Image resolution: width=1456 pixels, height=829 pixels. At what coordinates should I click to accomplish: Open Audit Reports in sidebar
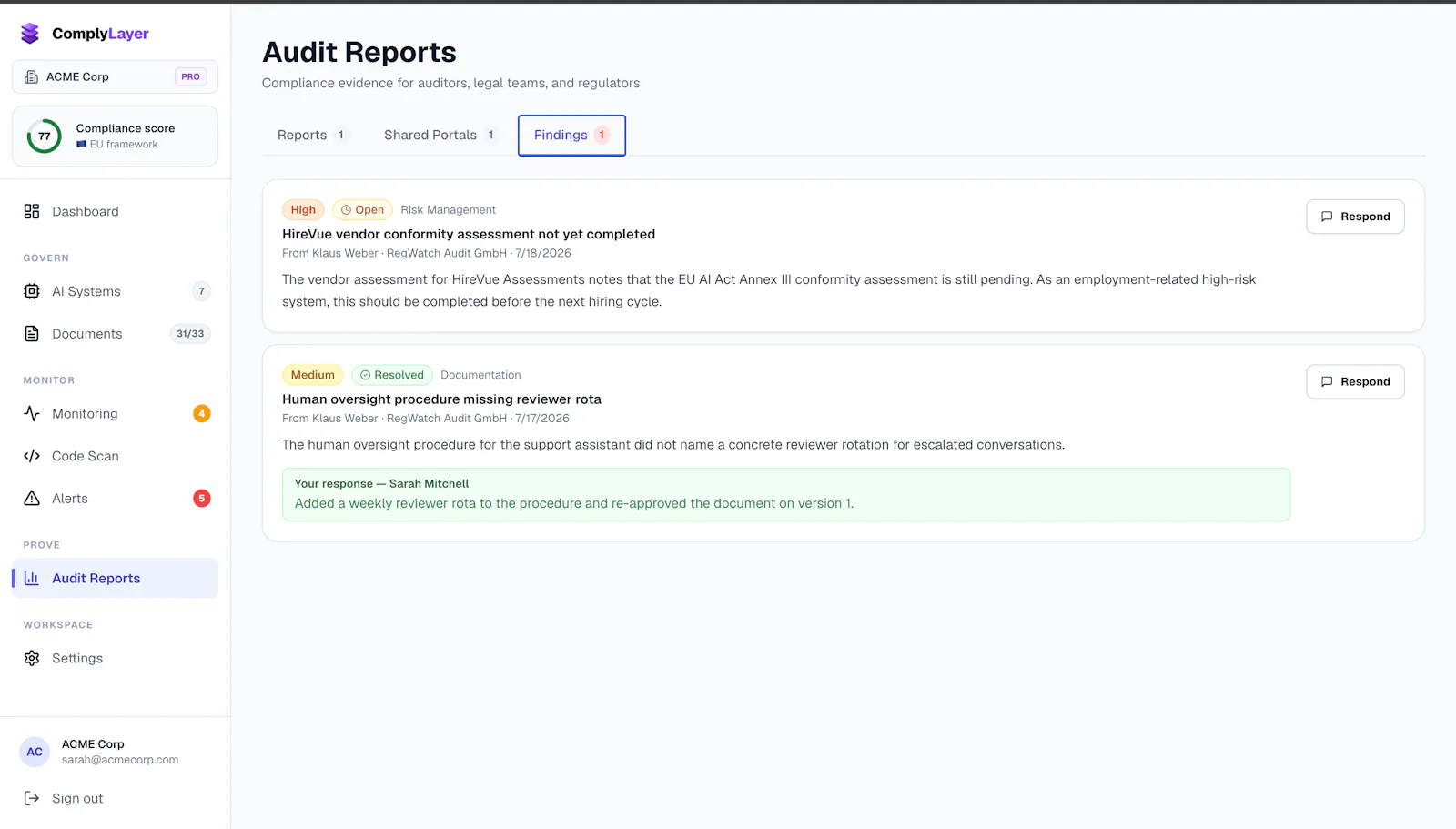point(115,578)
